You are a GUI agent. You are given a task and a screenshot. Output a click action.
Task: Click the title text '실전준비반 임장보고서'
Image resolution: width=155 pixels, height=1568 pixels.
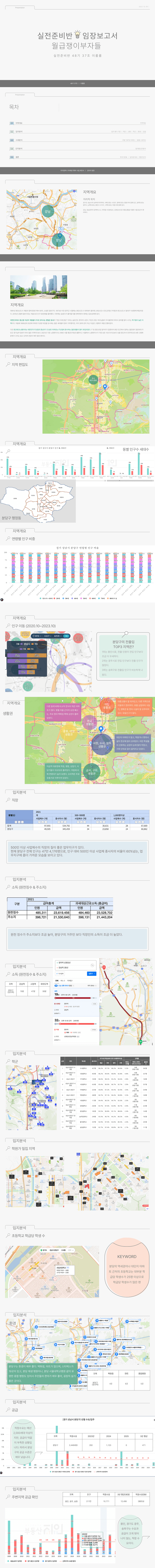click(x=77, y=36)
